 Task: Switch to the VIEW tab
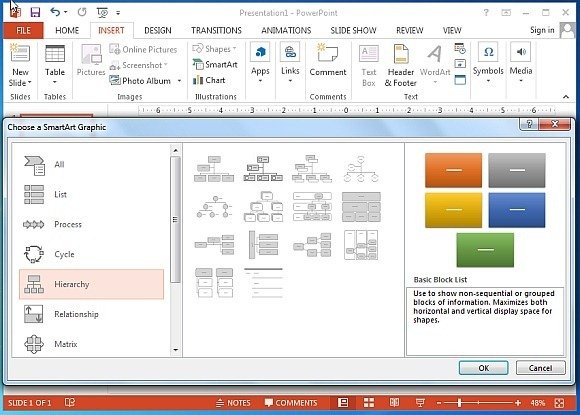point(452,30)
